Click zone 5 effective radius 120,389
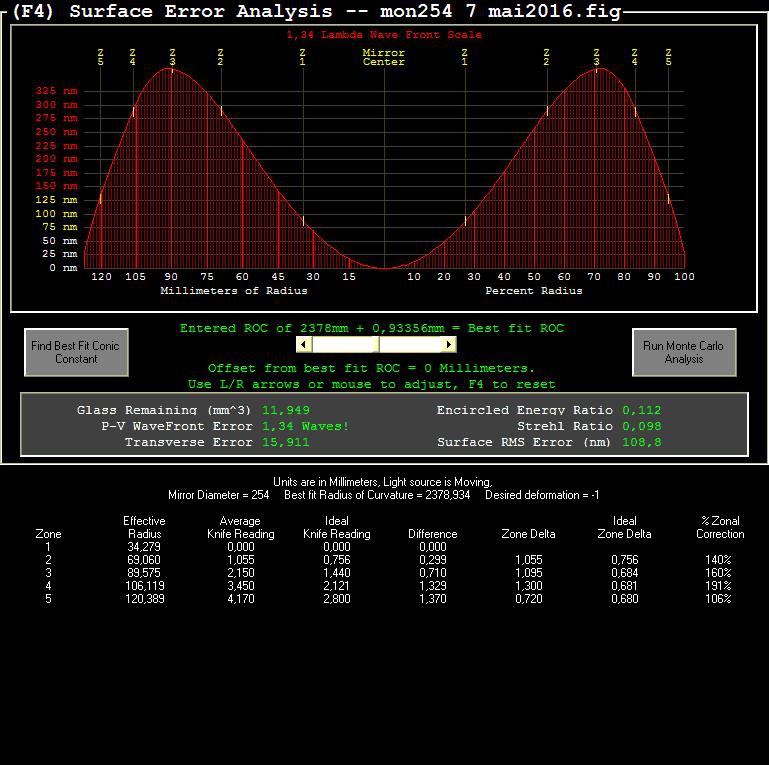The width and height of the screenshot is (769, 765). coord(145,599)
